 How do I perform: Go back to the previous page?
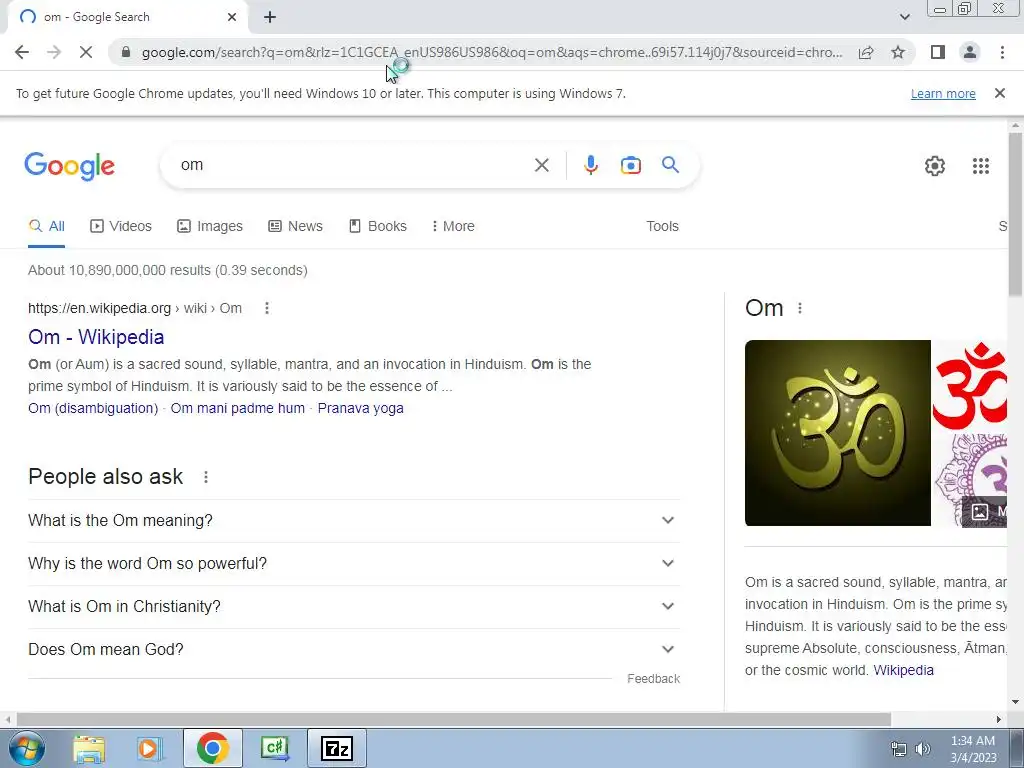point(22,52)
